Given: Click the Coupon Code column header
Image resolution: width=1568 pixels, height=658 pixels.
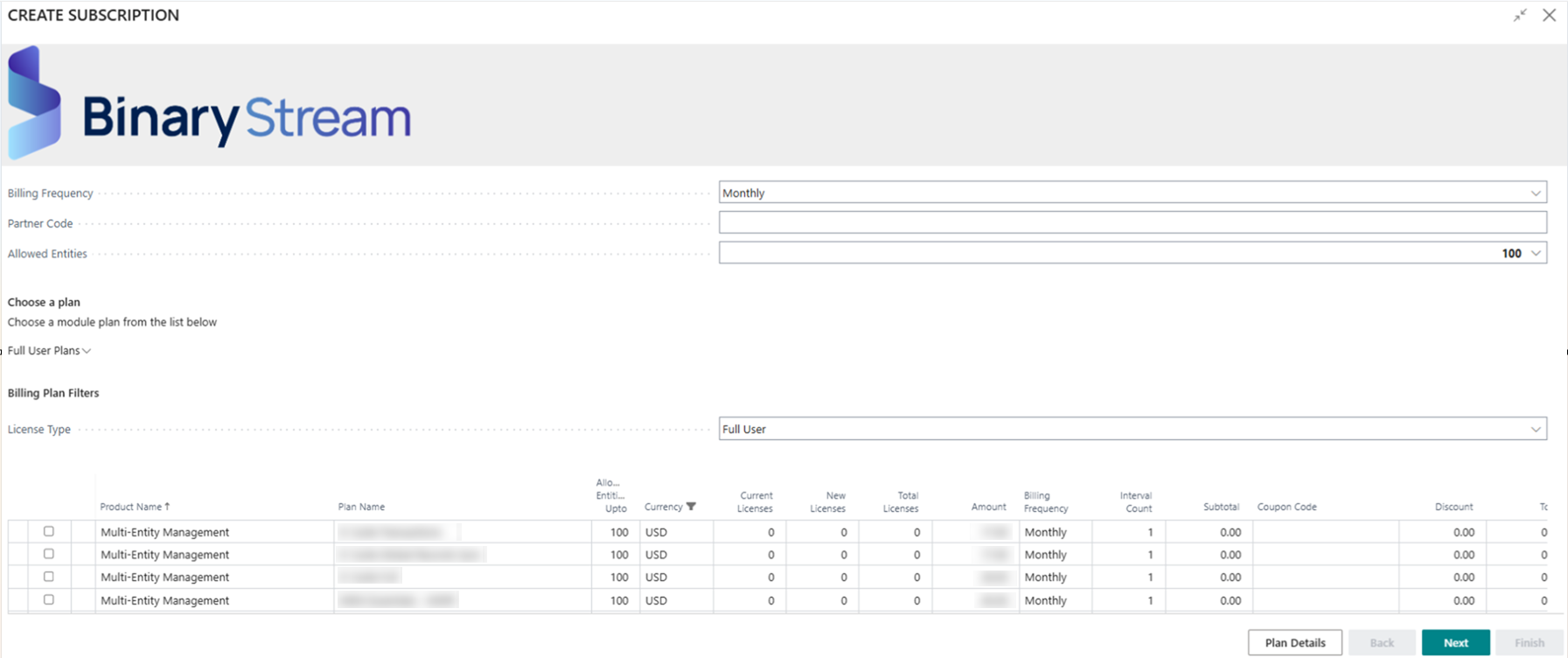Looking at the screenshot, I should click(1286, 507).
